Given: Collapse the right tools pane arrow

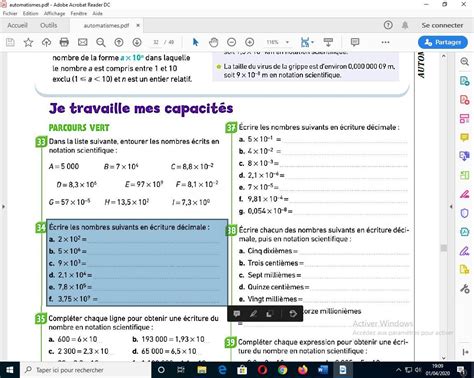Looking at the screenshot, I should (451, 207).
